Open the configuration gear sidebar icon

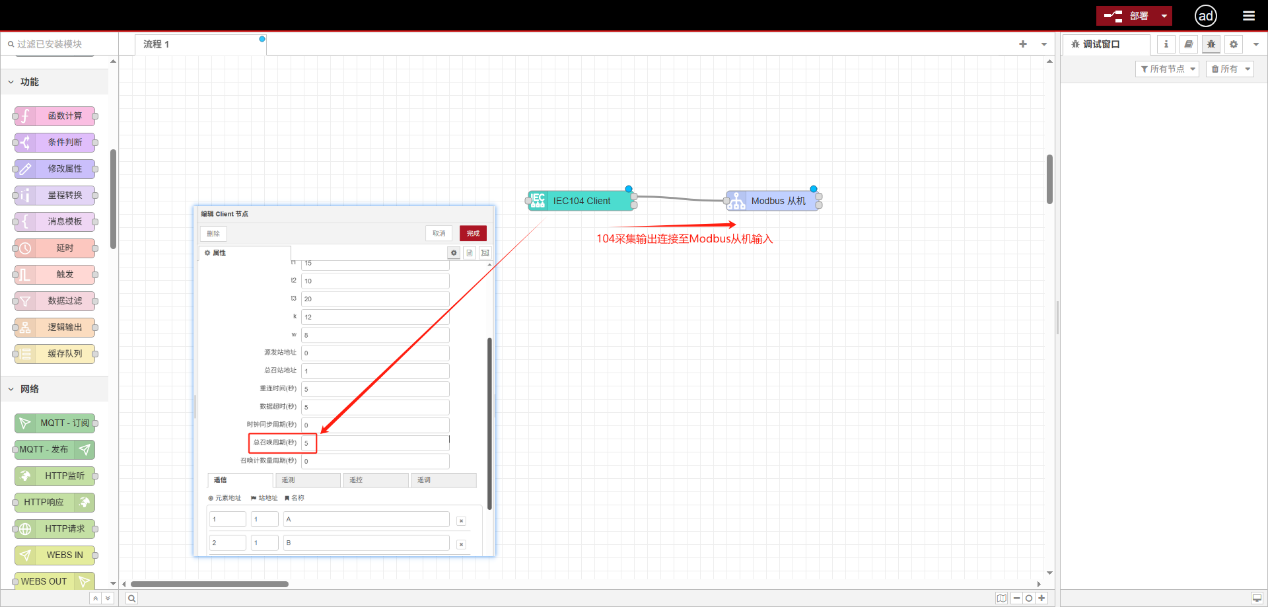click(1233, 44)
